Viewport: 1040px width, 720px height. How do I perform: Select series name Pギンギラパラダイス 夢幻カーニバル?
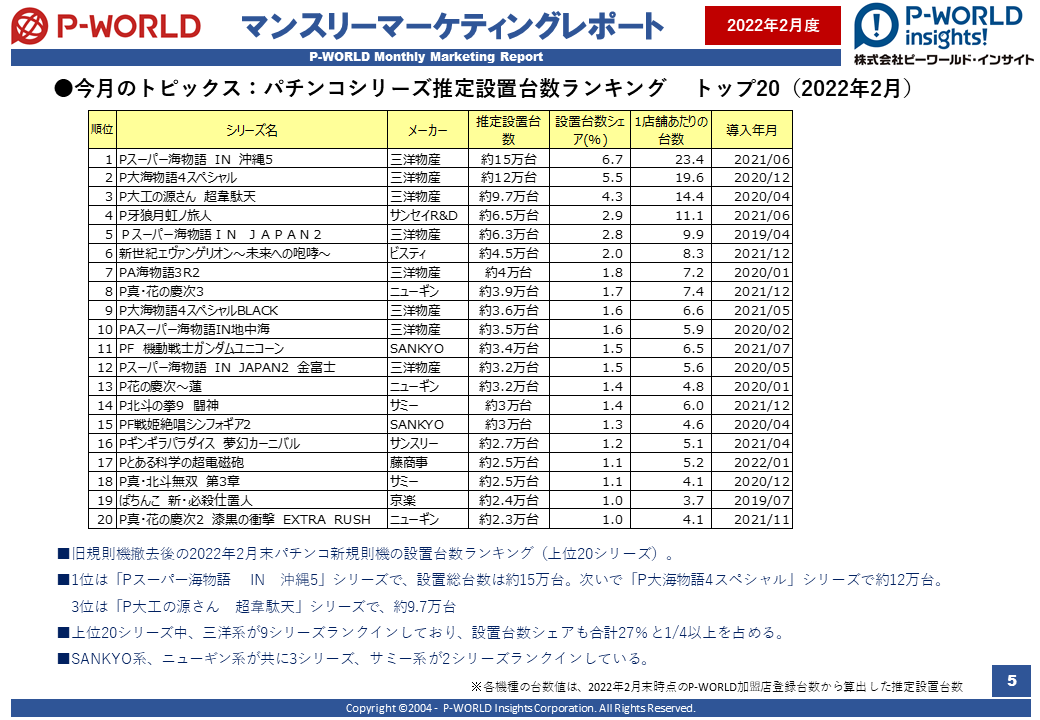click(x=209, y=444)
